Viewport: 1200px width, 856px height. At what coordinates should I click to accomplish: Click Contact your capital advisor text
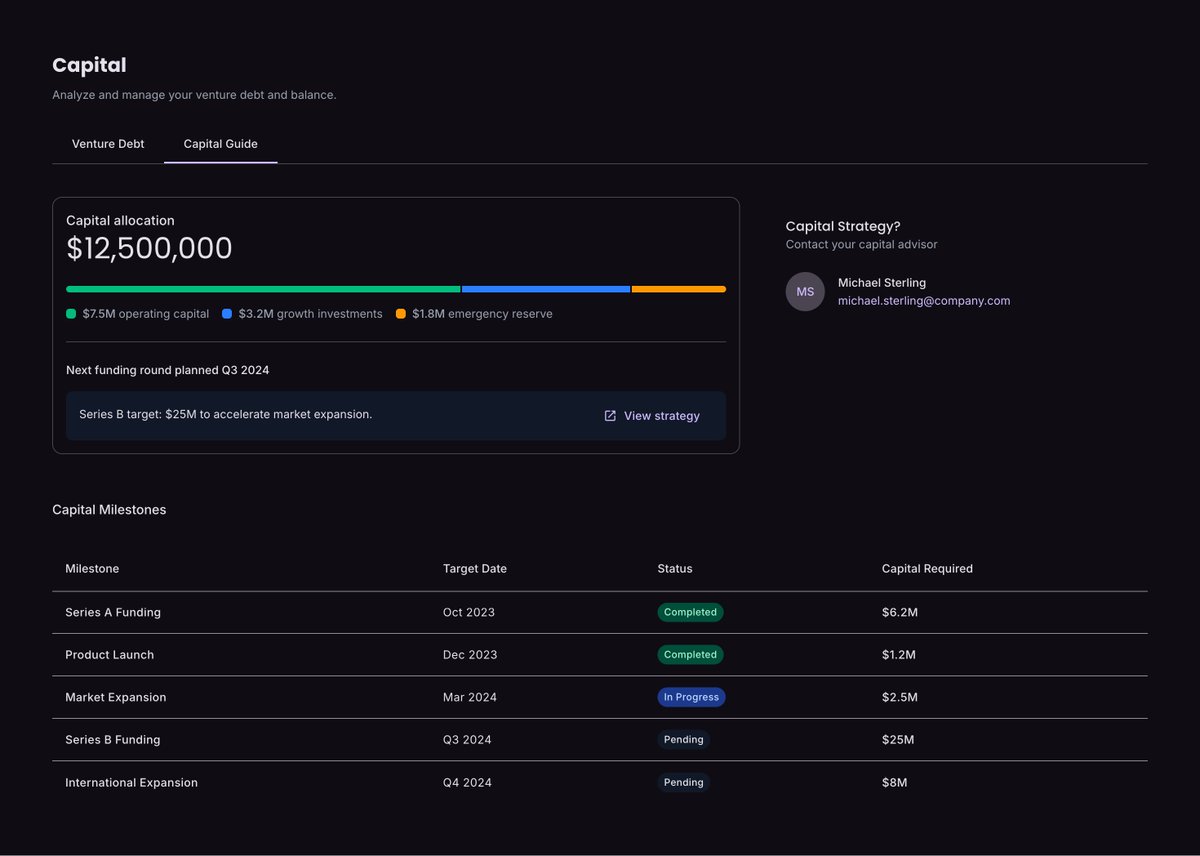click(x=862, y=245)
